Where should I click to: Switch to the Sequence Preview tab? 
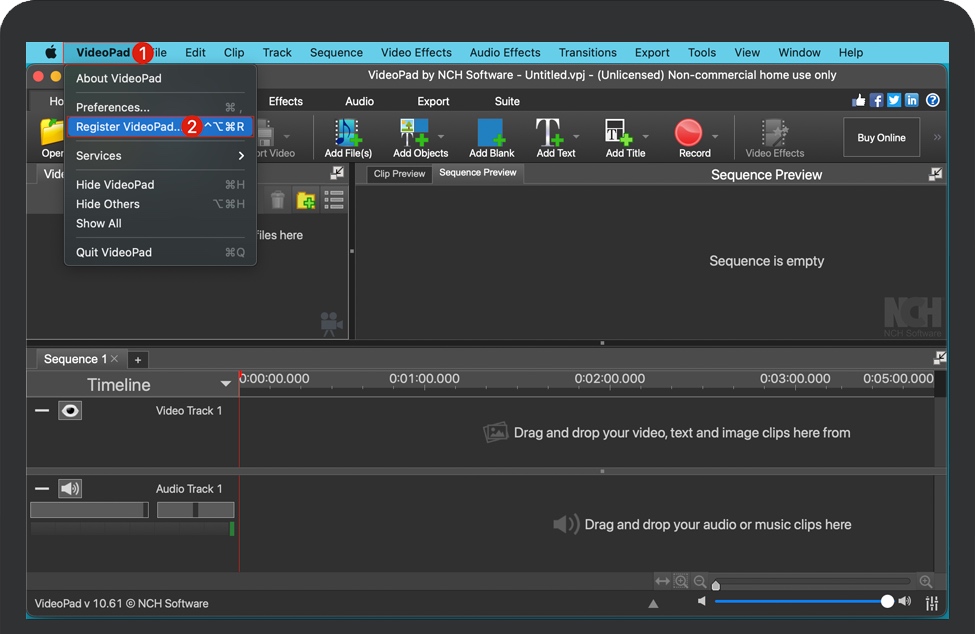point(480,172)
